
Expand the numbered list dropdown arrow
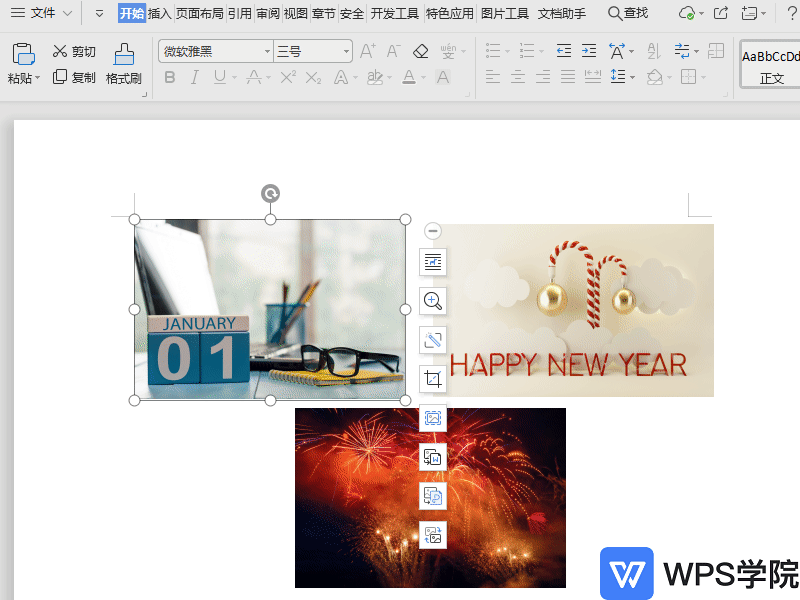tap(541, 52)
